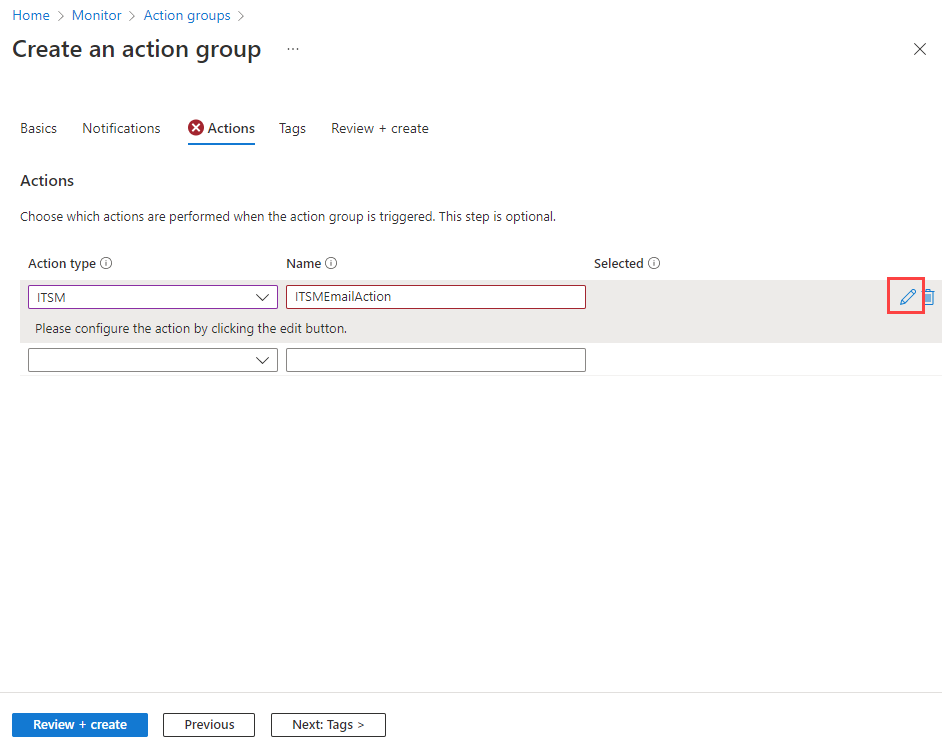Click the info icon beside Name header
942x745 pixels.
point(331,264)
